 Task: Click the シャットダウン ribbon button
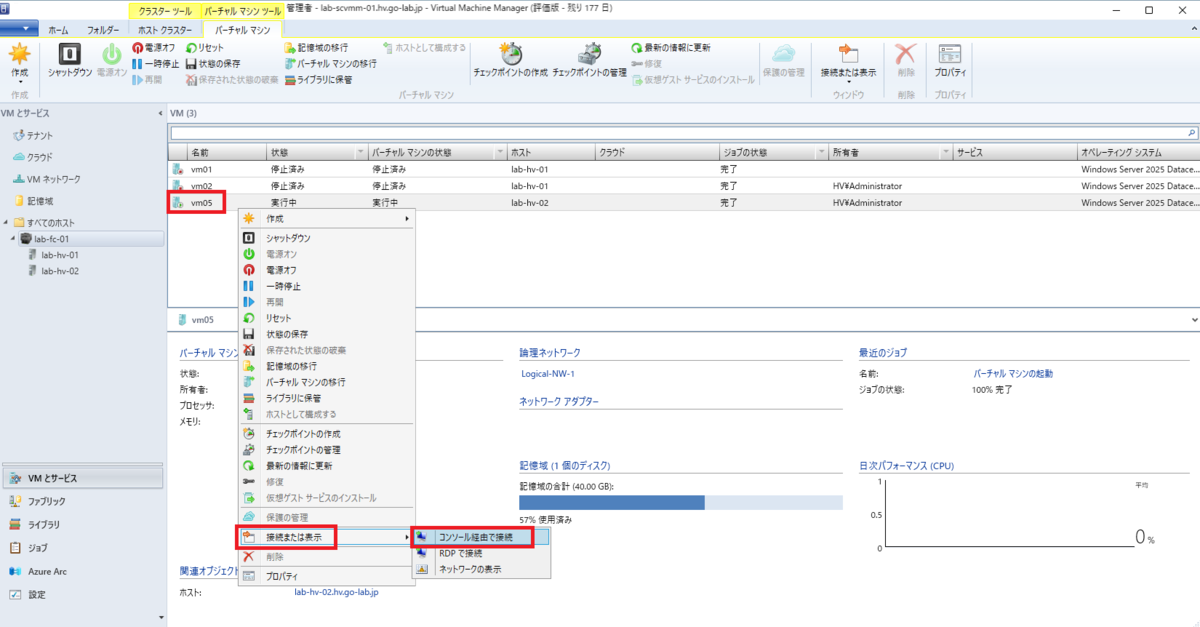[x=70, y=60]
